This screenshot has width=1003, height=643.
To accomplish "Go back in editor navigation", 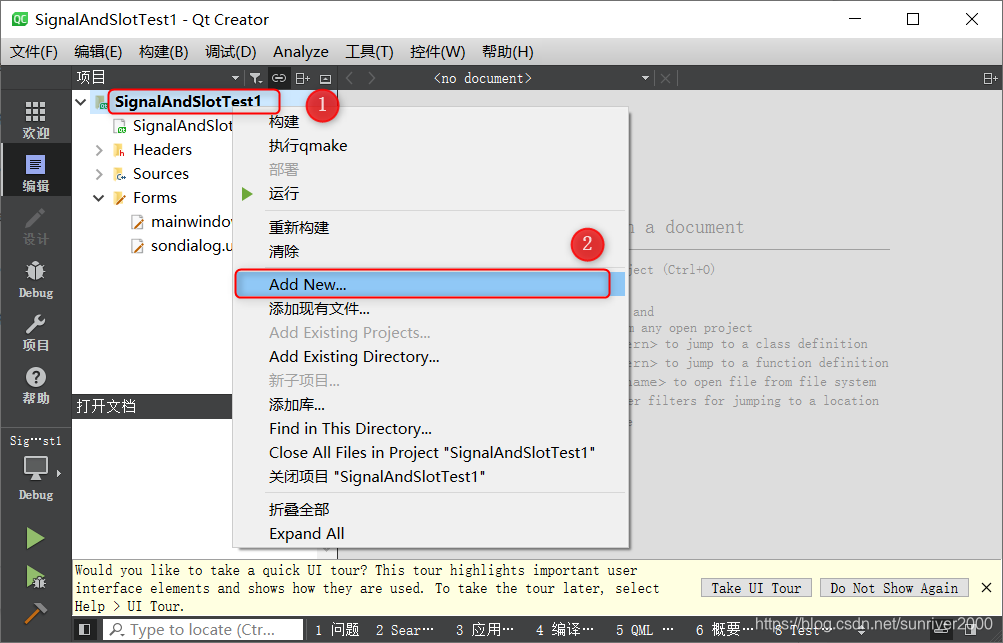I will 349,78.
